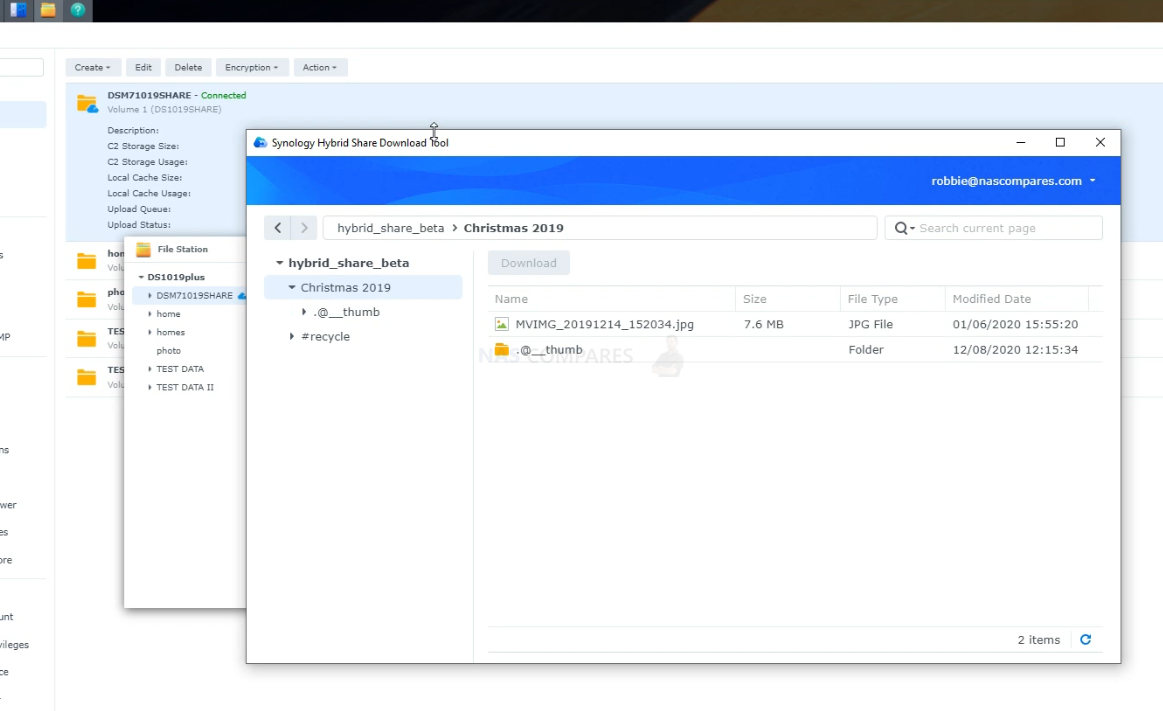Select DSM71019SHARE in File Station tree
Screen dimensions: 1163x711
pyautogui.click(x=194, y=296)
